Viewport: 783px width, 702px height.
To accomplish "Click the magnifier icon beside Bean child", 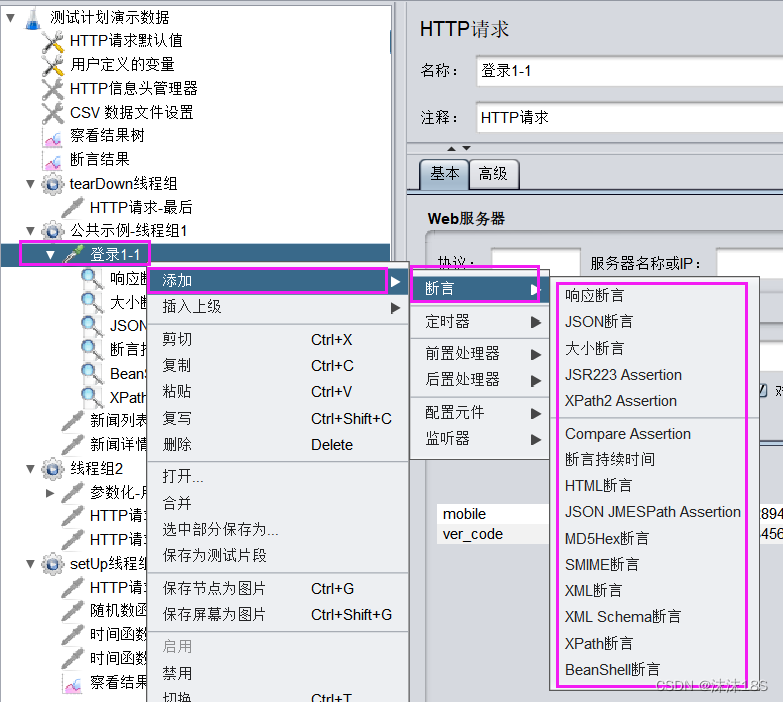I will 92,373.
